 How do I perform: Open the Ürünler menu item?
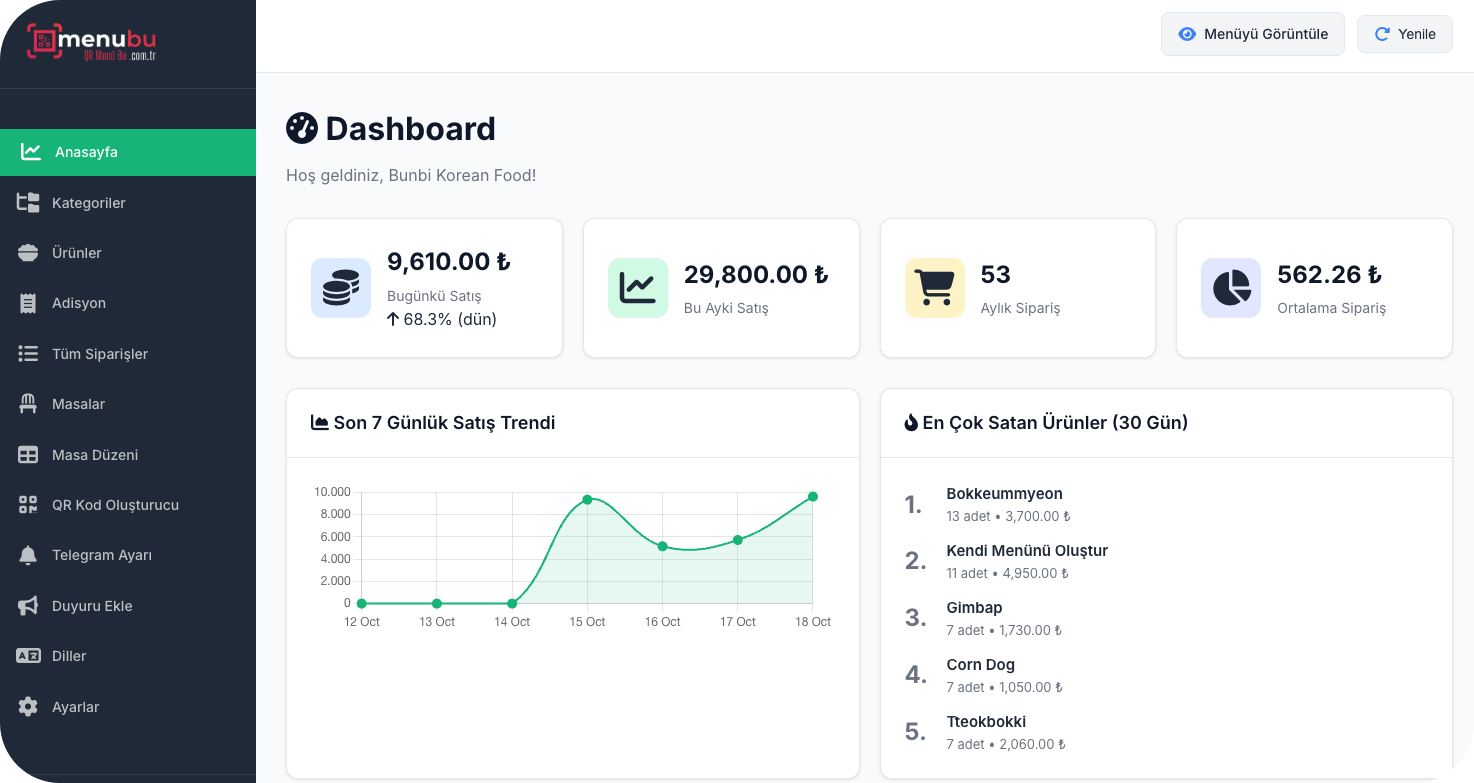(77, 253)
